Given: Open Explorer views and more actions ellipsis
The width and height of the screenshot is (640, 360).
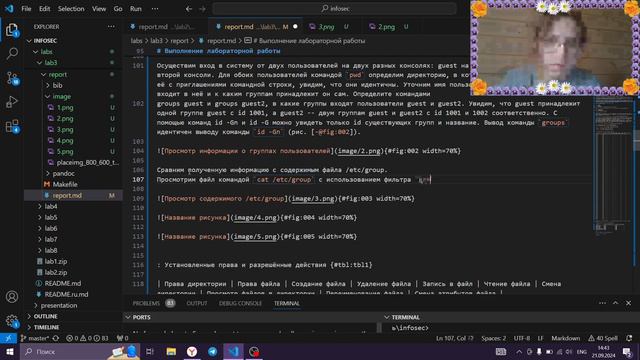Looking at the screenshot, I should (x=111, y=27).
